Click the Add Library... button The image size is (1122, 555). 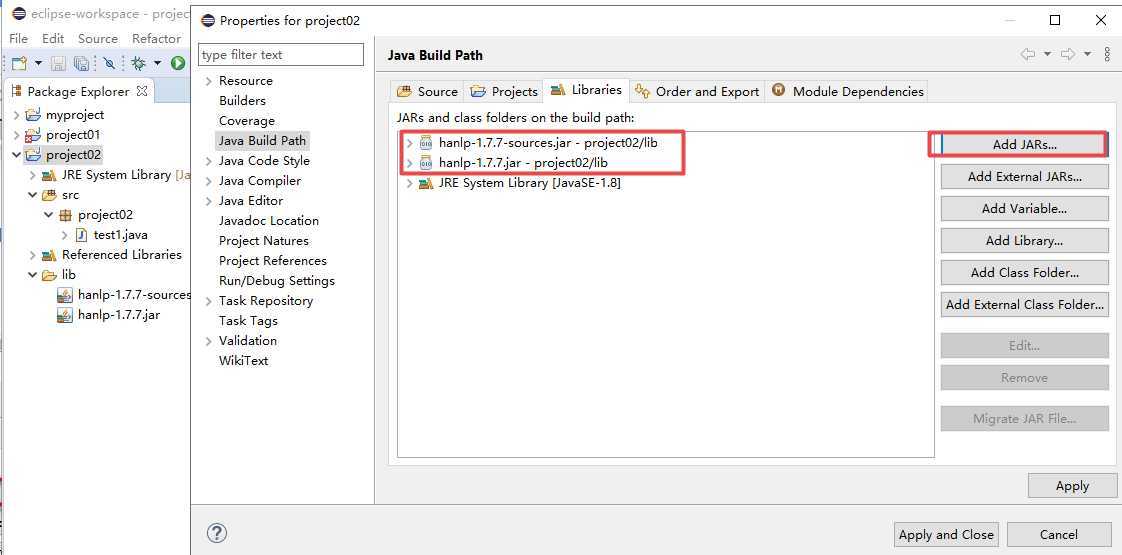1024,241
